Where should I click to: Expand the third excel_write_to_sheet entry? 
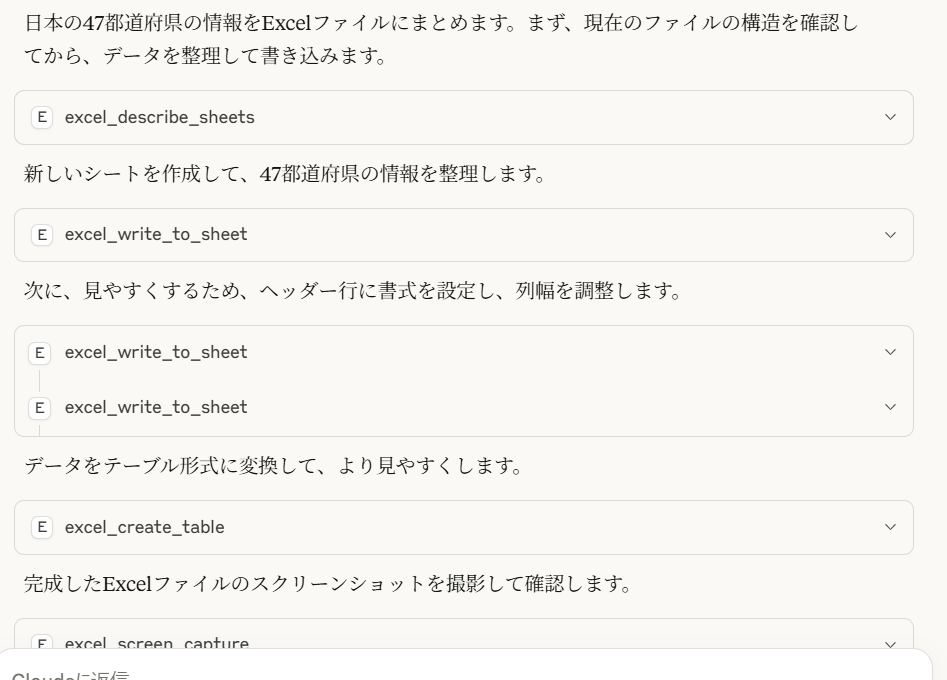click(x=891, y=407)
